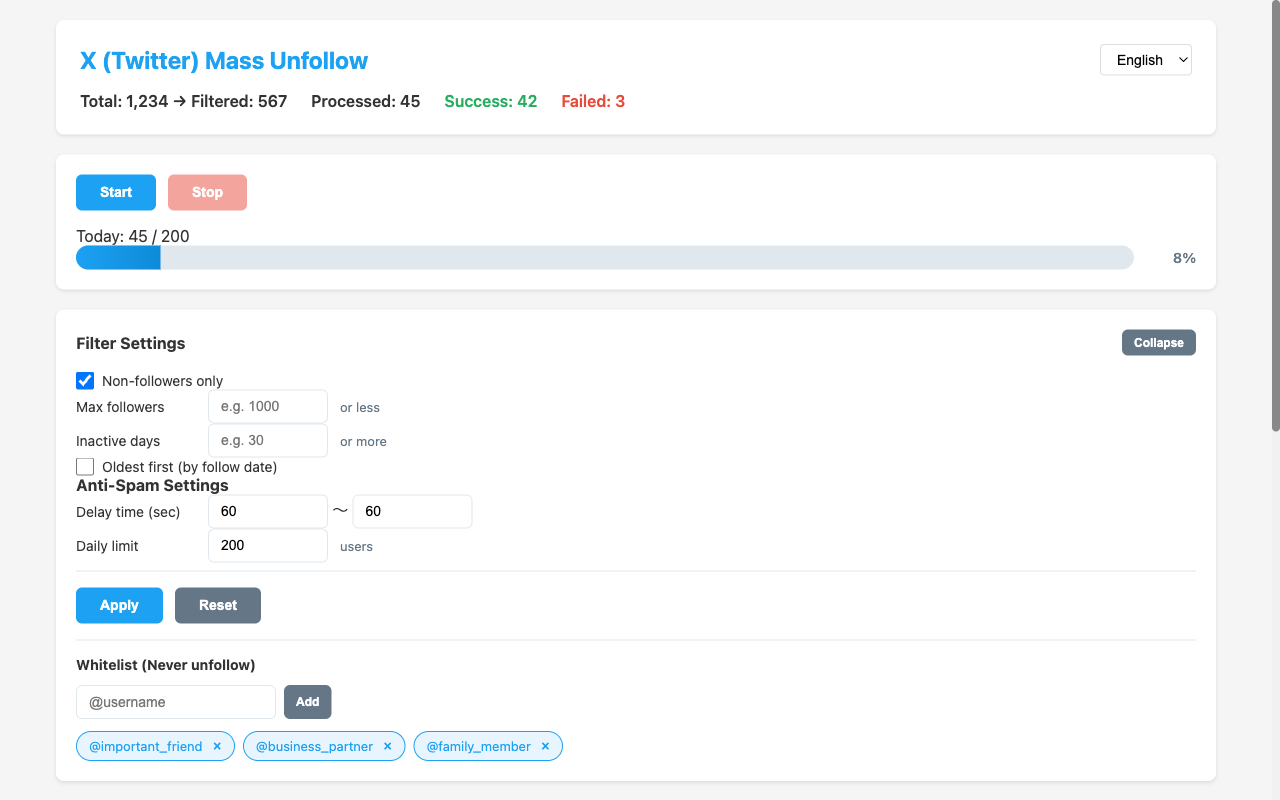Click the Anti-Spam Settings heading
1280x800 pixels.
pyautogui.click(x=153, y=485)
